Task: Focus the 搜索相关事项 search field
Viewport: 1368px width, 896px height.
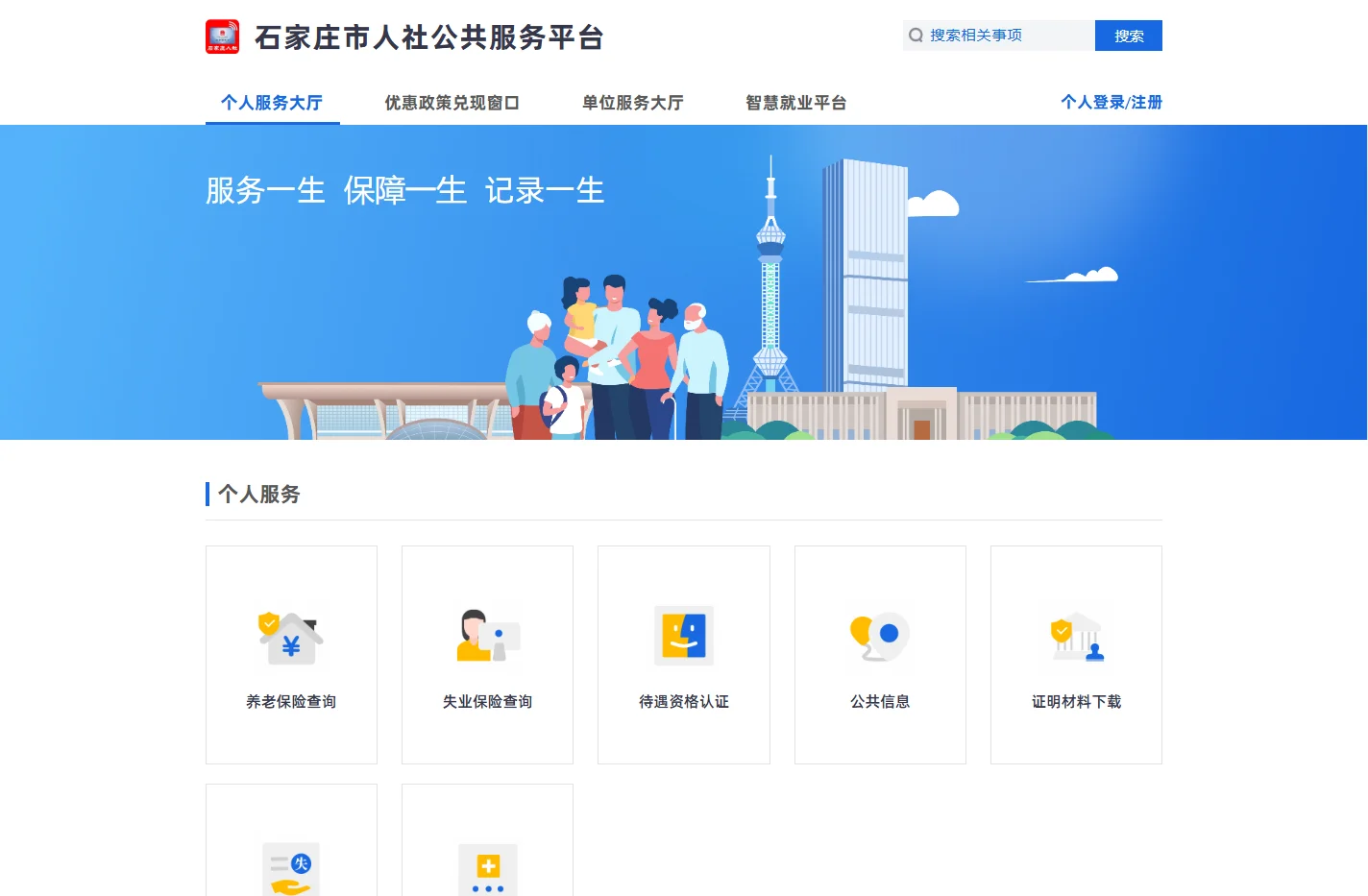Action: tap(999, 36)
